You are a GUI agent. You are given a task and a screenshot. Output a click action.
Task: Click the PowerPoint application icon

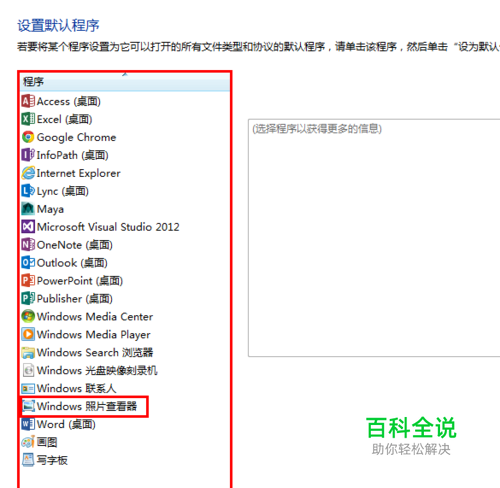click(x=28, y=281)
